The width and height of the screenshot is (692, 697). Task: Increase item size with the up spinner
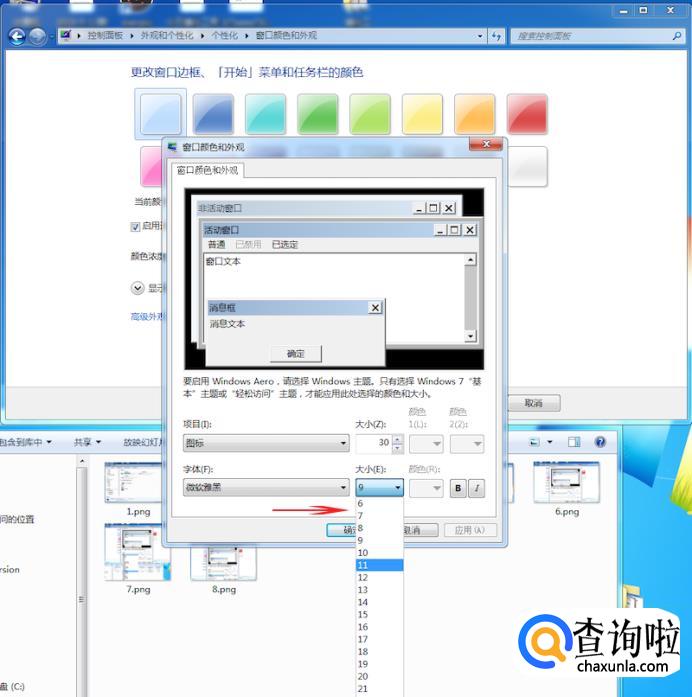398,439
